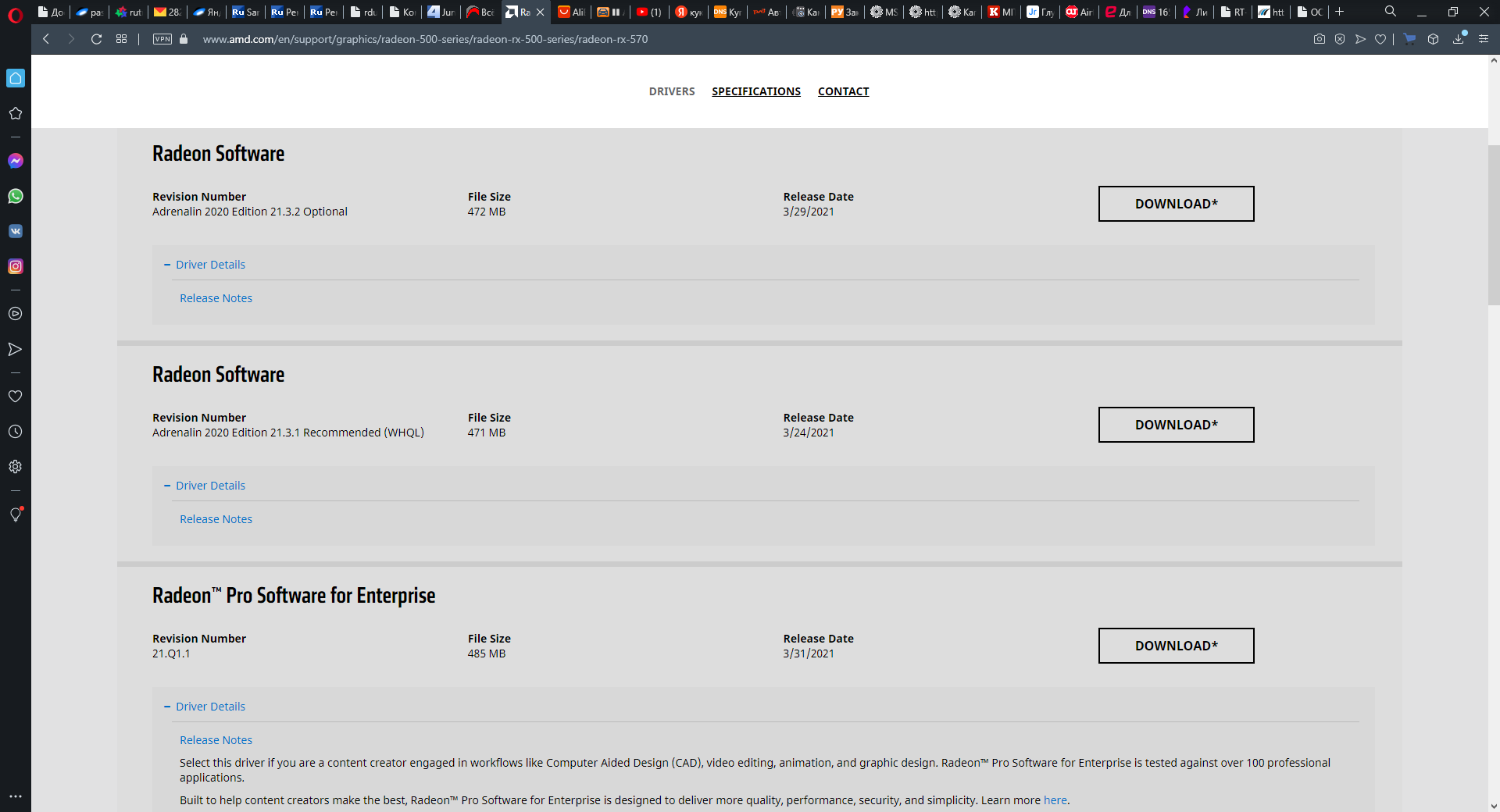The image size is (1500, 812).
Task: View site security lock information
Action: pos(184,39)
